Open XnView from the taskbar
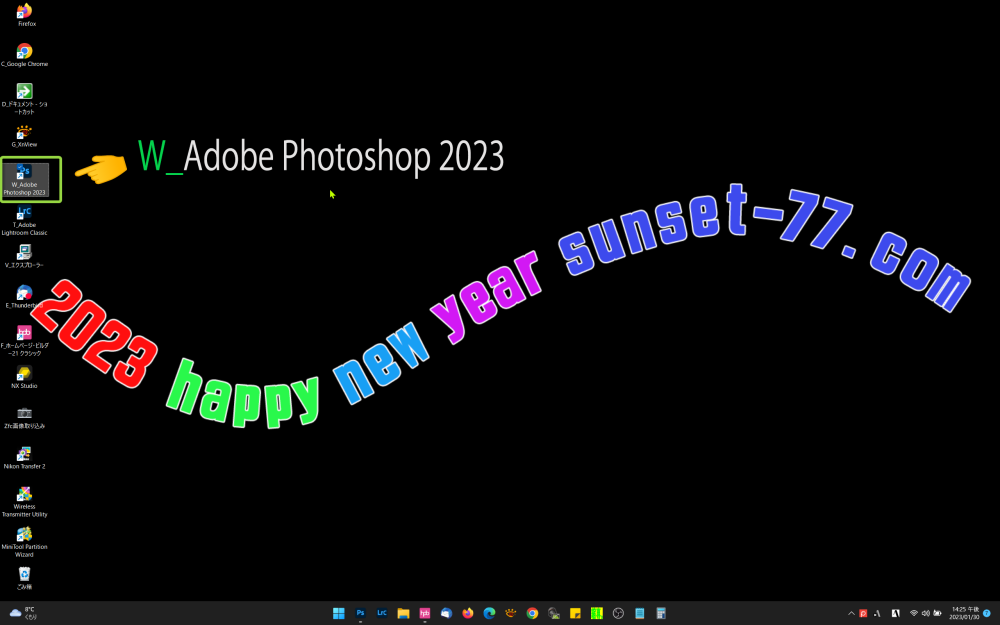Viewport: 1000px width, 625px height. pyautogui.click(x=511, y=614)
